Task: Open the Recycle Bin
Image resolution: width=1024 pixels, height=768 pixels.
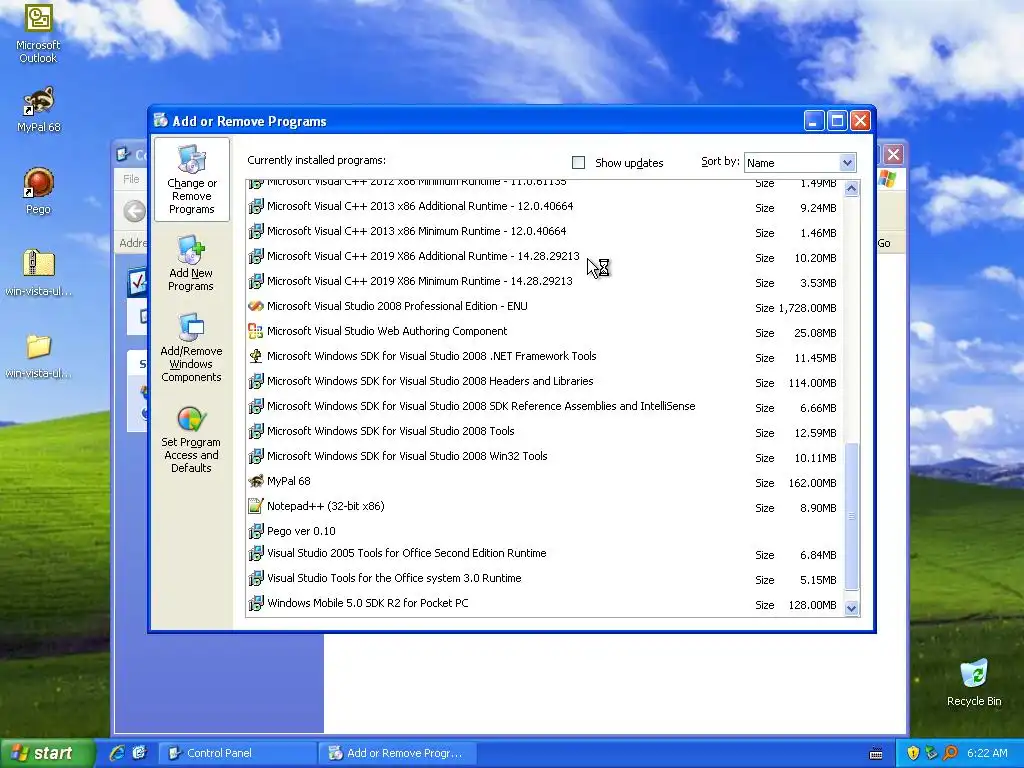Action: tap(974, 682)
